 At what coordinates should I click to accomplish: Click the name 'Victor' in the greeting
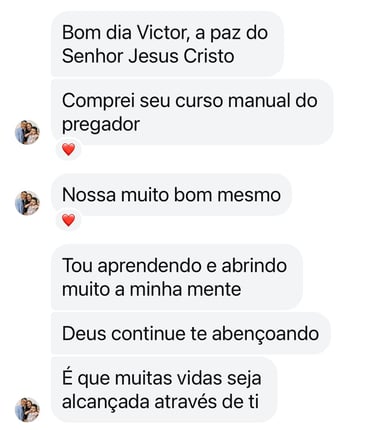[x=164, y=33]
